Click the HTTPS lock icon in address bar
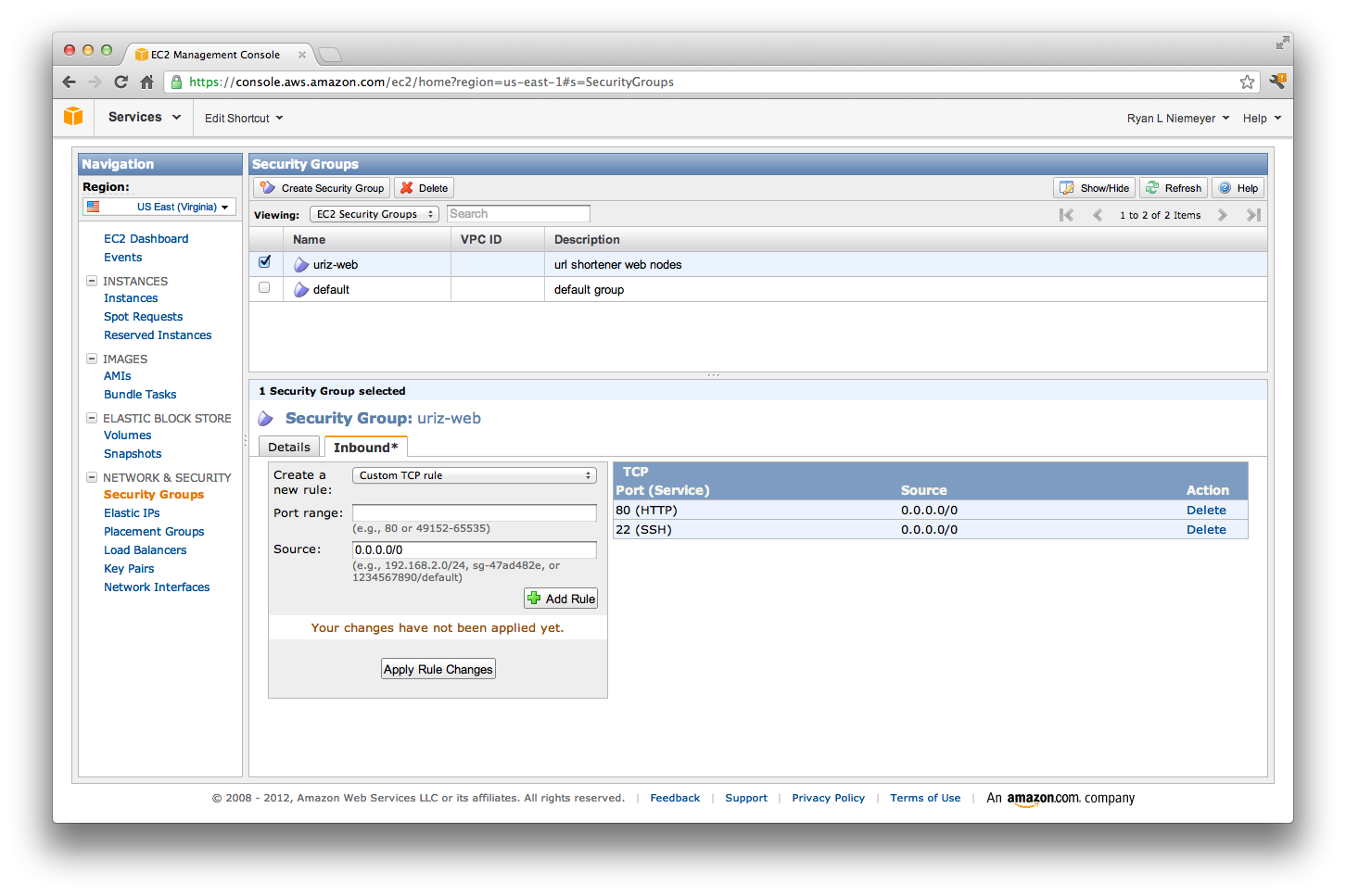 176,82
